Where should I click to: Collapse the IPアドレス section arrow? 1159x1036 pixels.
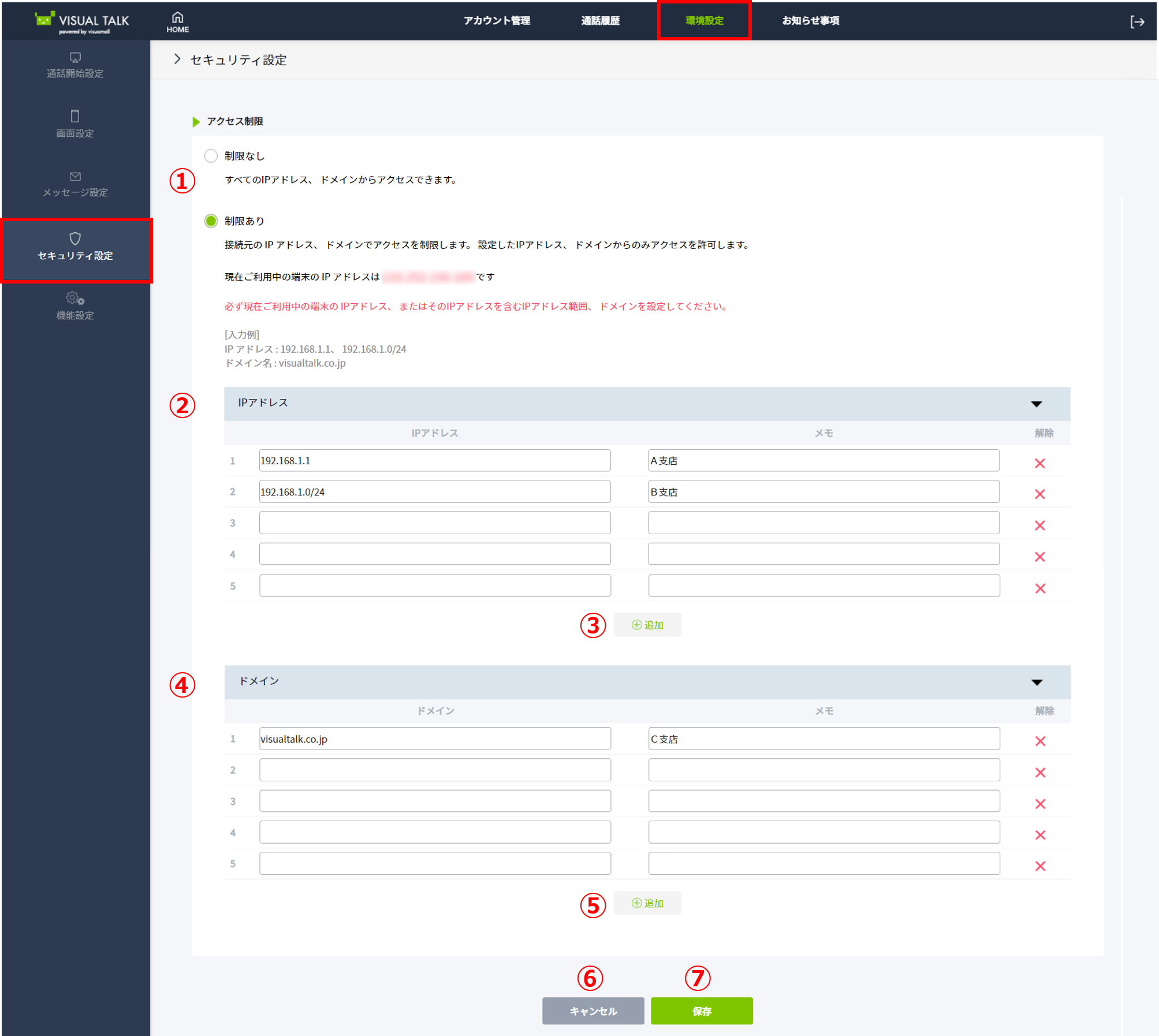click(1036, 404)
